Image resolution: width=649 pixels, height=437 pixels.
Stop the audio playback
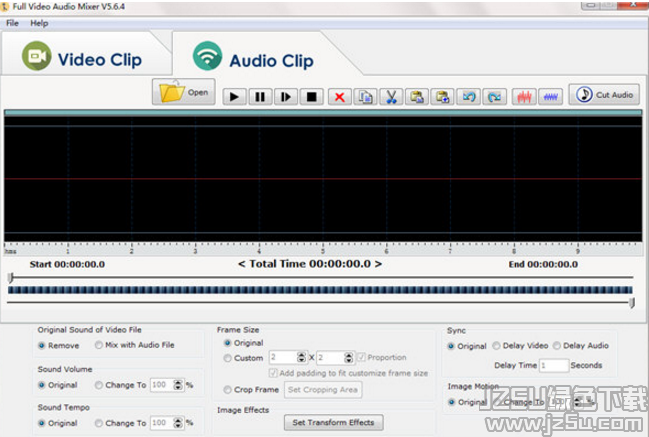coord(311,97)
